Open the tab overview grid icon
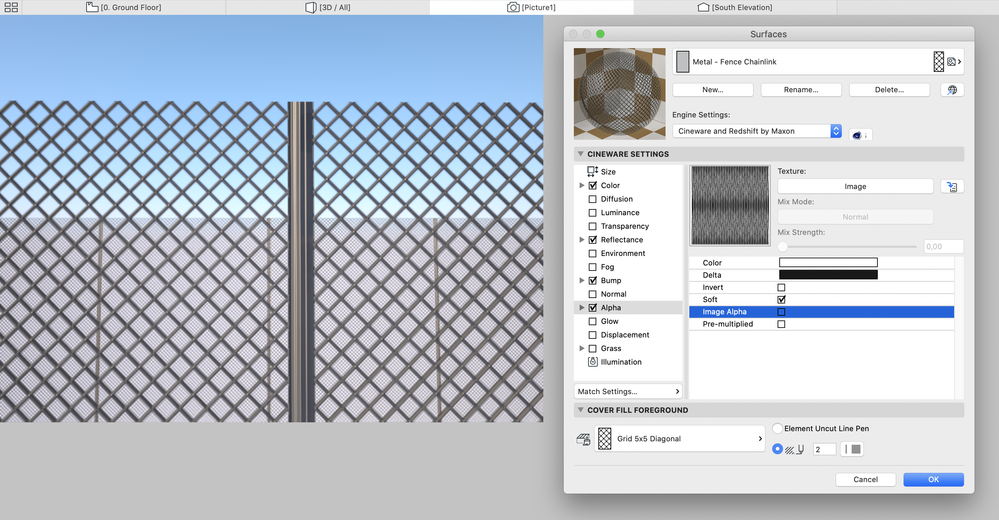 point(11,8)
